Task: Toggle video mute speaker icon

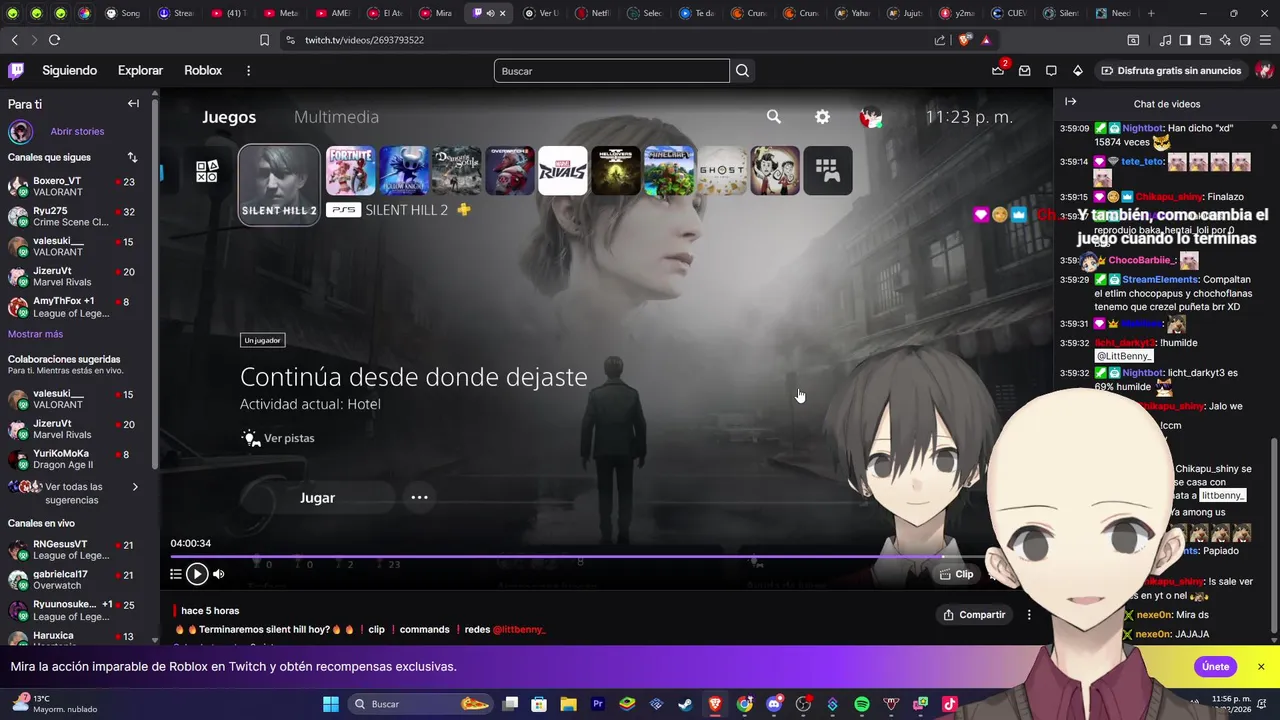Action: [x=219, y=574]
